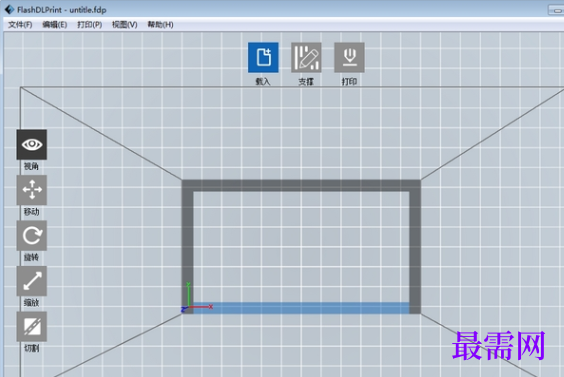Click the Load (载入) model icon

pos(263,58)
